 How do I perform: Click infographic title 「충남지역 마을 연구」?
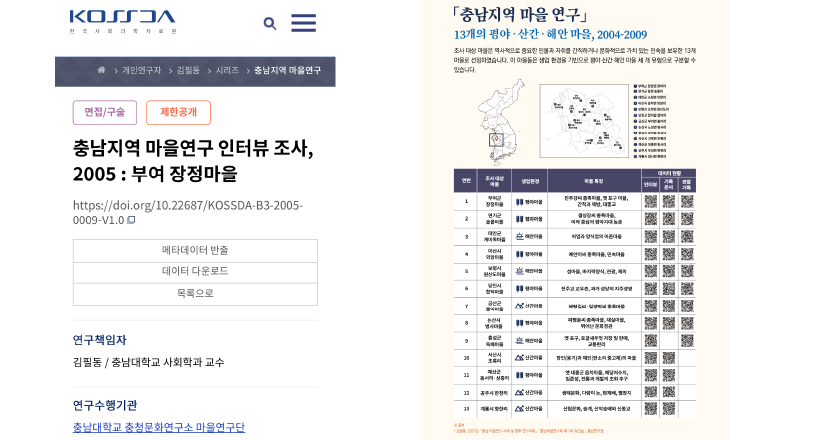coord(520,15)
